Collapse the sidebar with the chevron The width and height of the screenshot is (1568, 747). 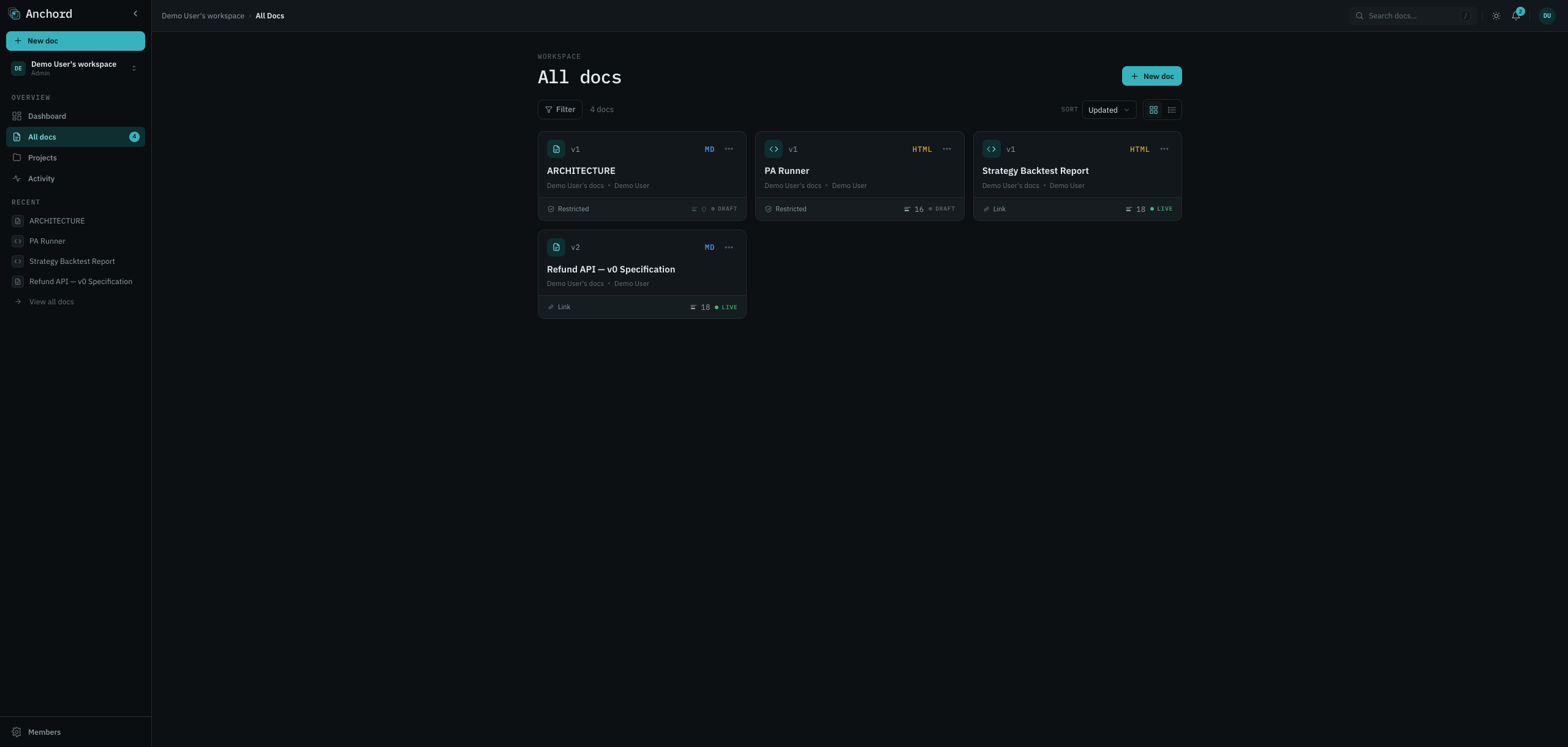click(x=135, y=13)
